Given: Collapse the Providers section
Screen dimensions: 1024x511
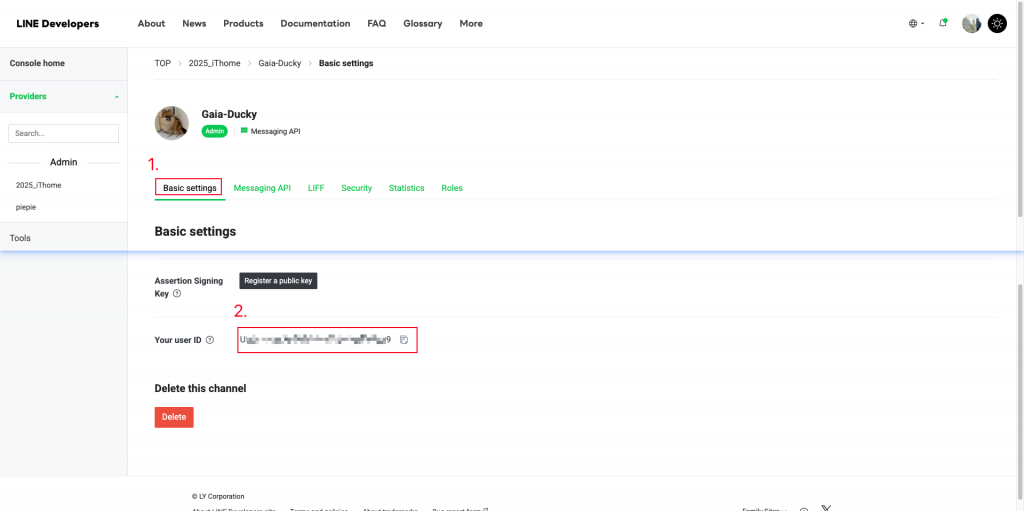Looking at the screenshot, I should pyautogui.click(x=63, y=96).
